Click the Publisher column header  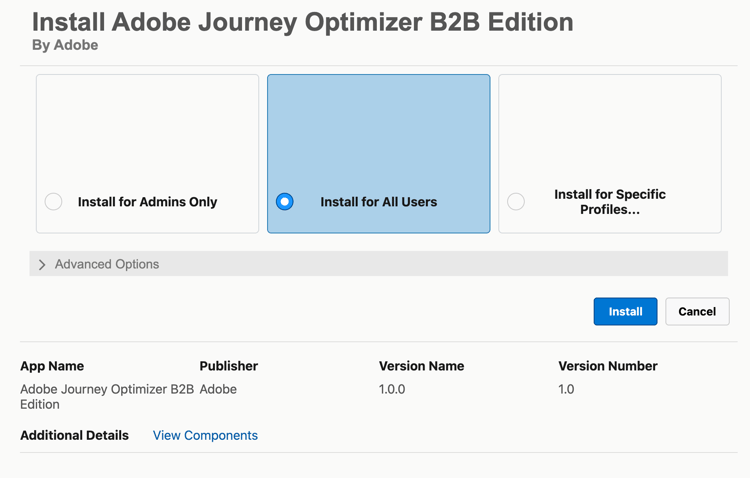pos(228,366)
